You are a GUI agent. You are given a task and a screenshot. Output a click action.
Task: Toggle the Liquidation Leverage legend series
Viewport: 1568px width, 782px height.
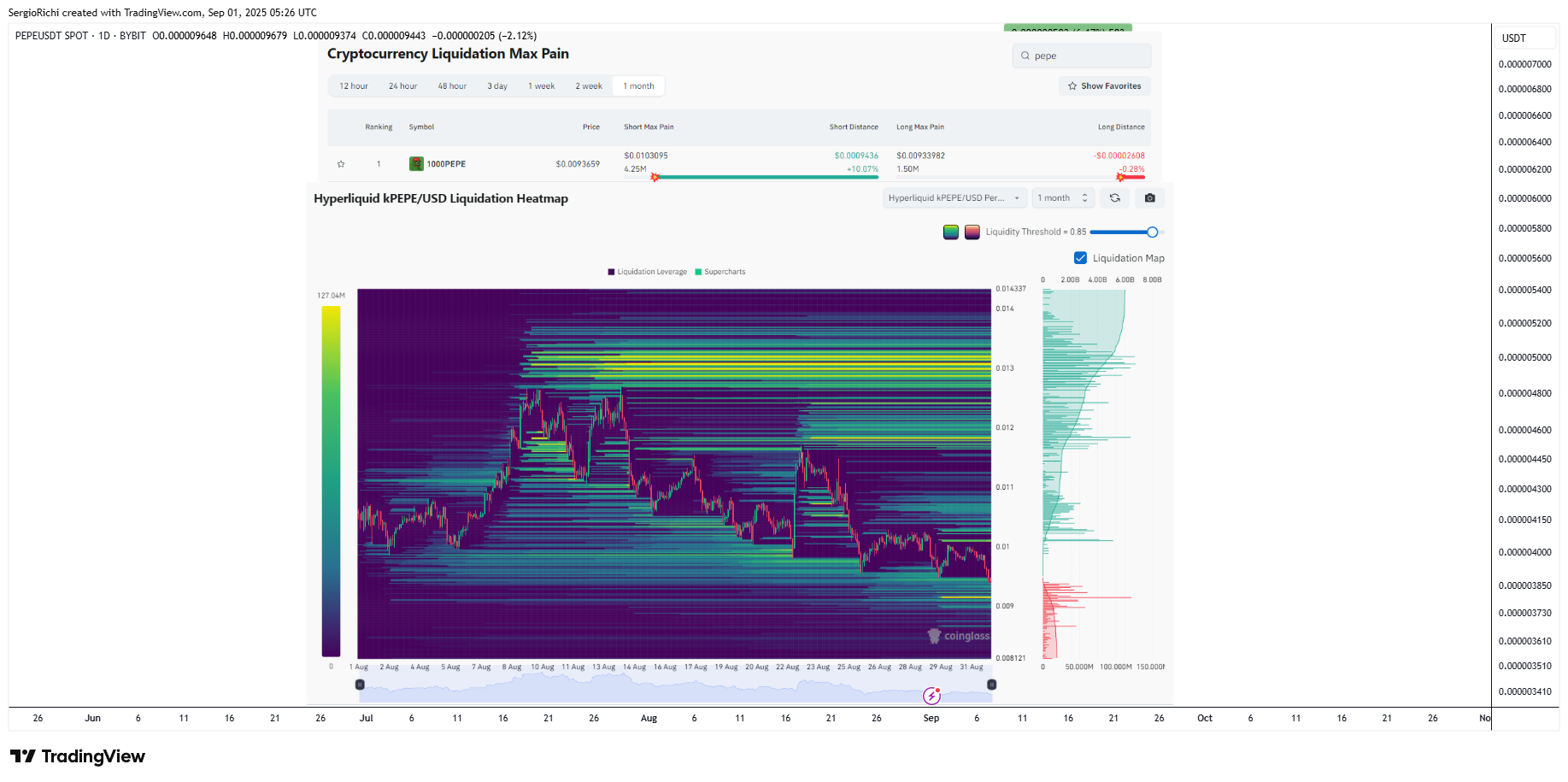point(647,272)
